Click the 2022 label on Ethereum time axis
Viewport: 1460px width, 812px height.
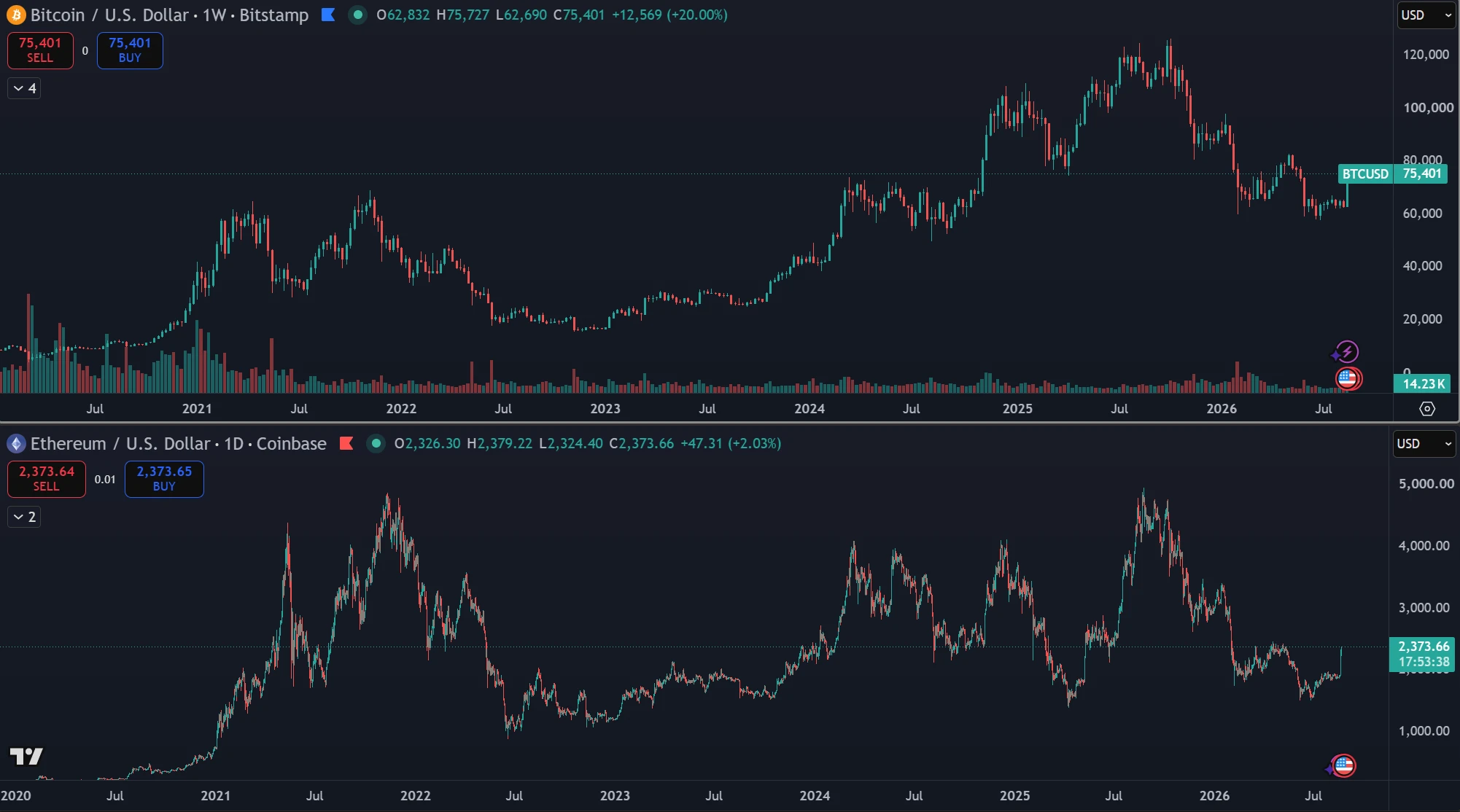coord(415,796)
